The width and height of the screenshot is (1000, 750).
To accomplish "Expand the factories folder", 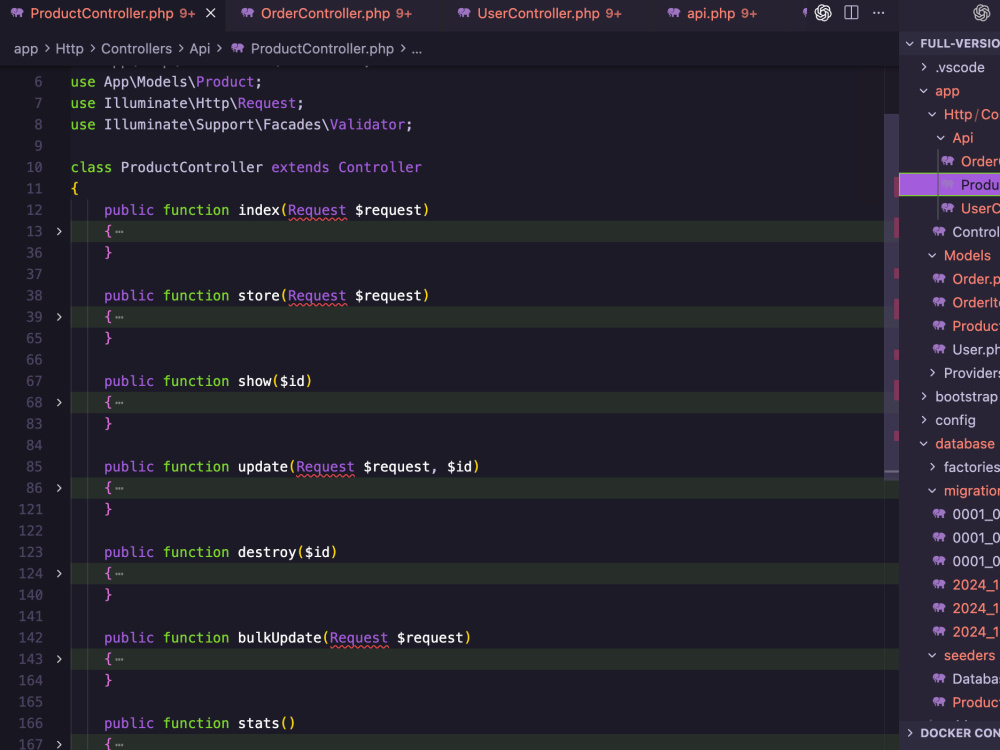I will (x=932, y=467).
